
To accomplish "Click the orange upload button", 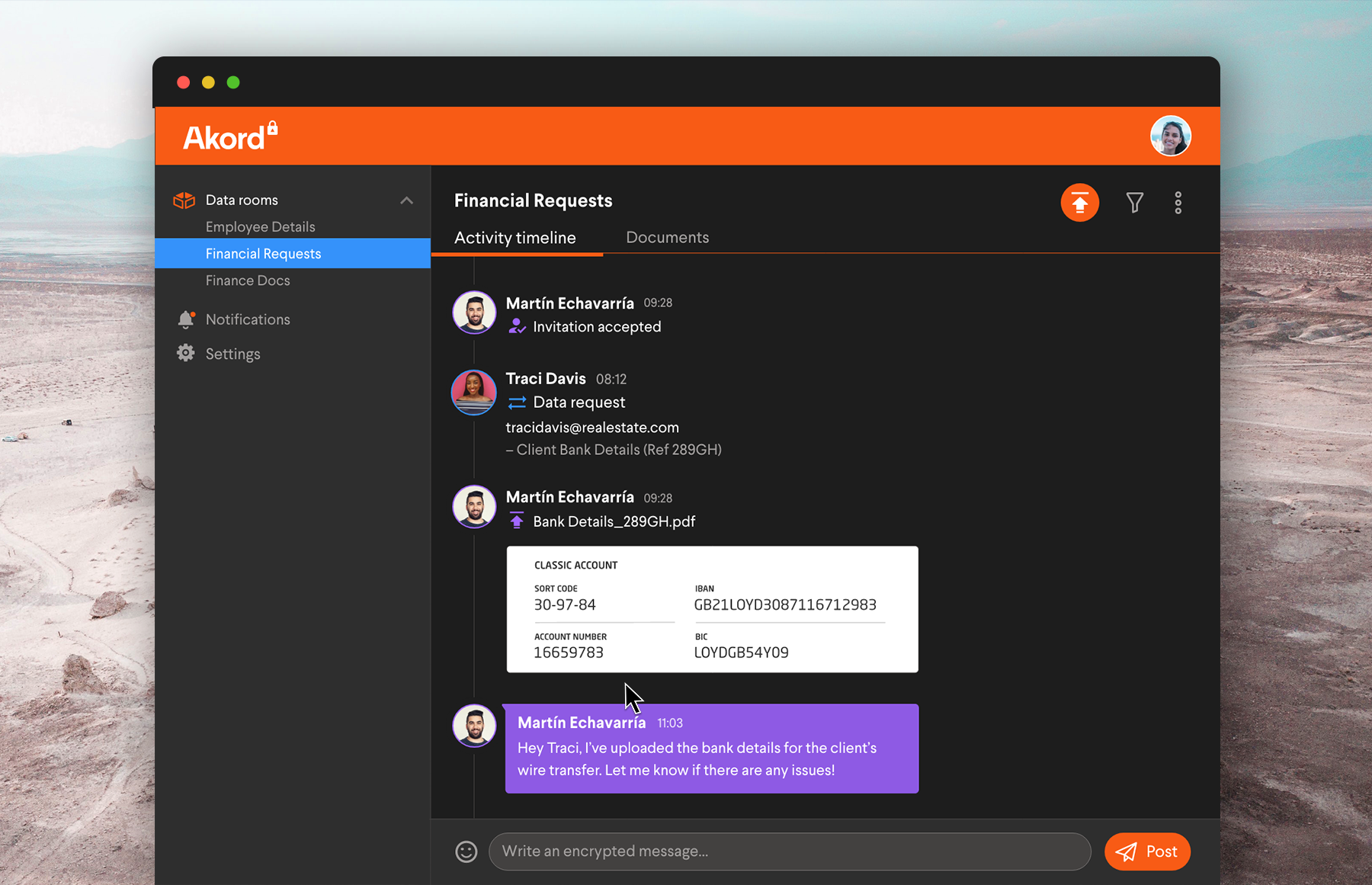I will tap(1079, 203).
